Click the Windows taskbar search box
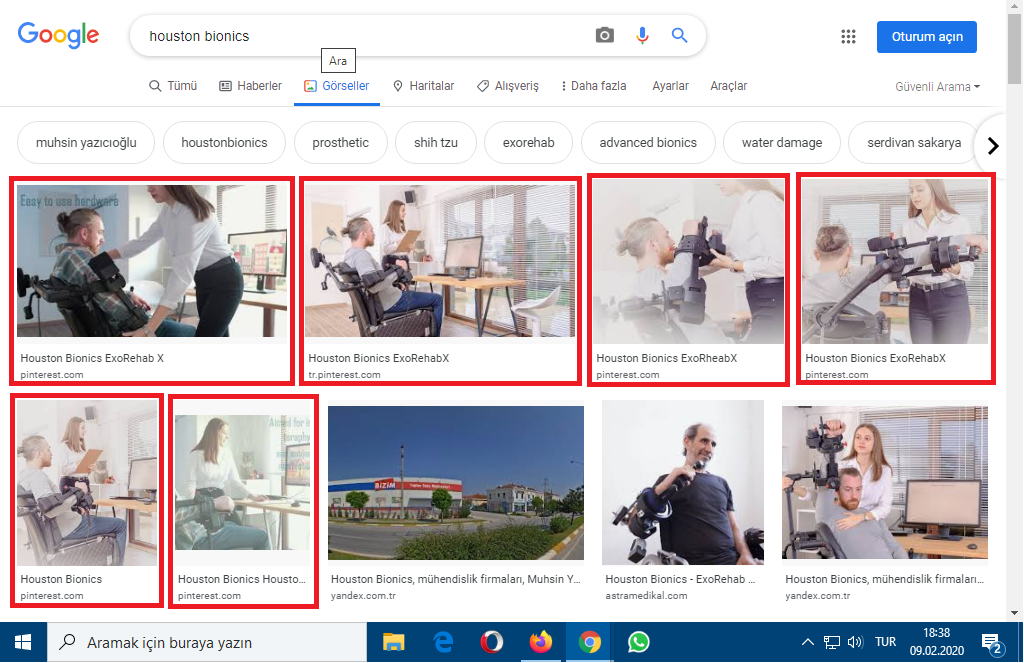Image resolution: width=1024 pixels, height=663 pixels. [x=207, y=643]
